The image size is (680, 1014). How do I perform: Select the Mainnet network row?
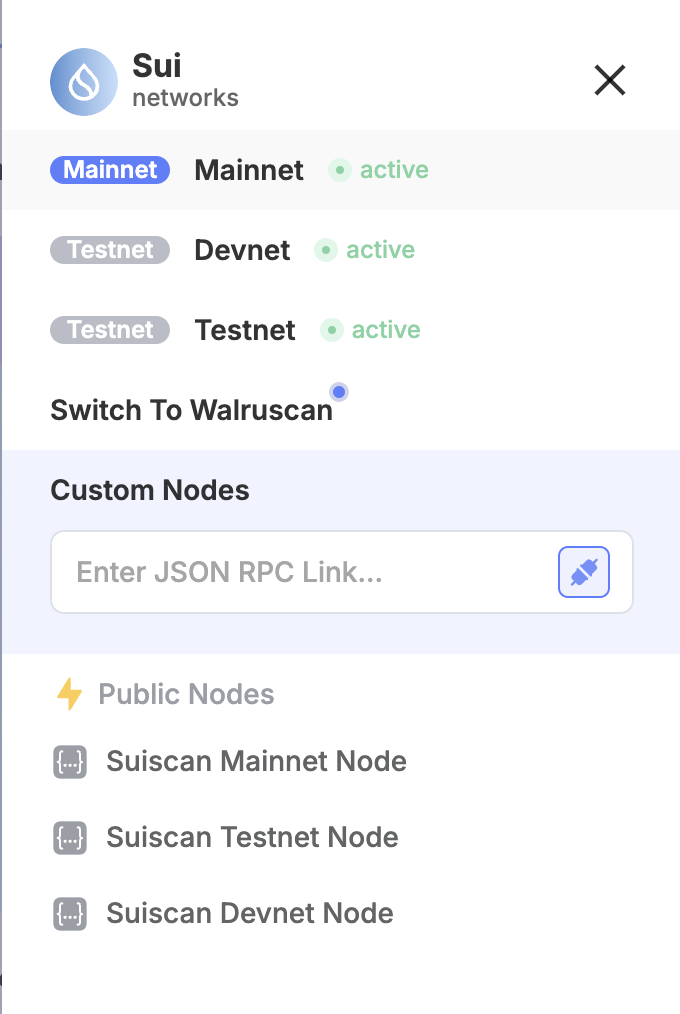point(341,170)
